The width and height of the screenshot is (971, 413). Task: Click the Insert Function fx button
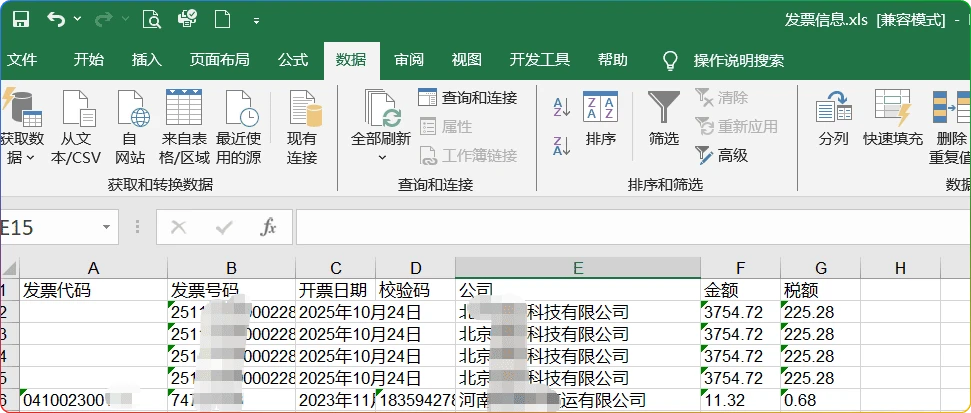[268, 228]
